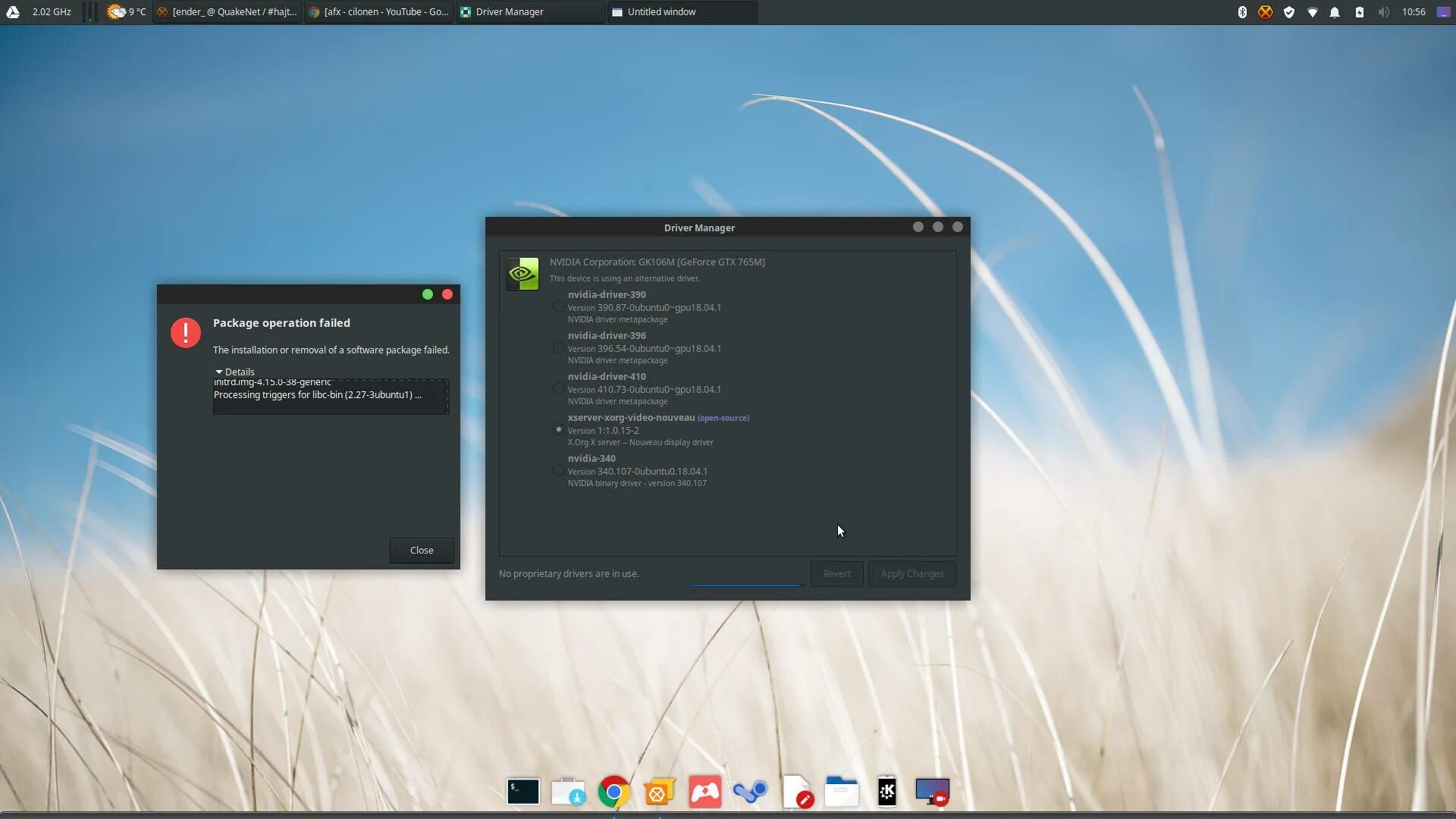Open Steam from the dock
This screenshot has height=819, width=1456.
(x=751, y=792)
